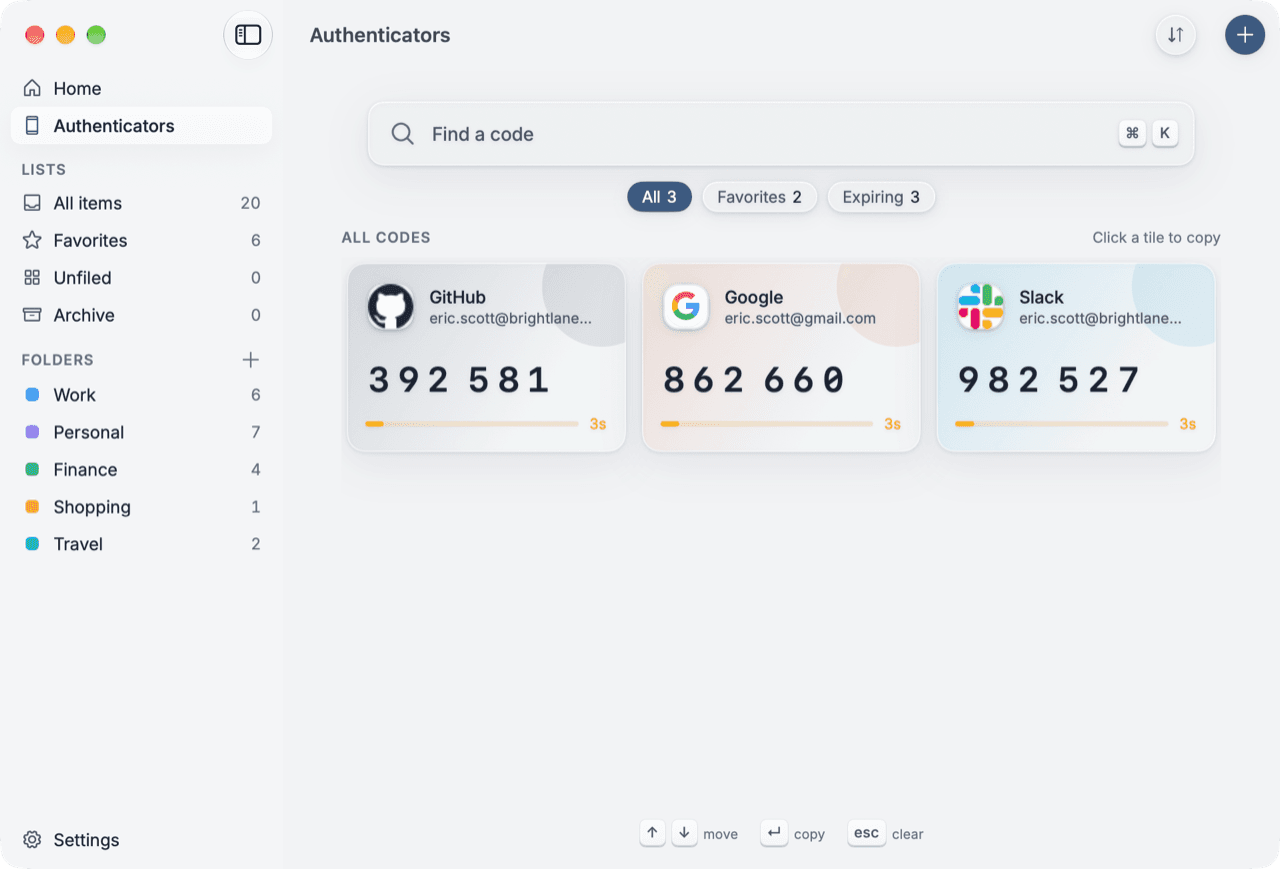1280x869 pixels.
Task: Click the Settings gear icon
Action: point(32,840)
